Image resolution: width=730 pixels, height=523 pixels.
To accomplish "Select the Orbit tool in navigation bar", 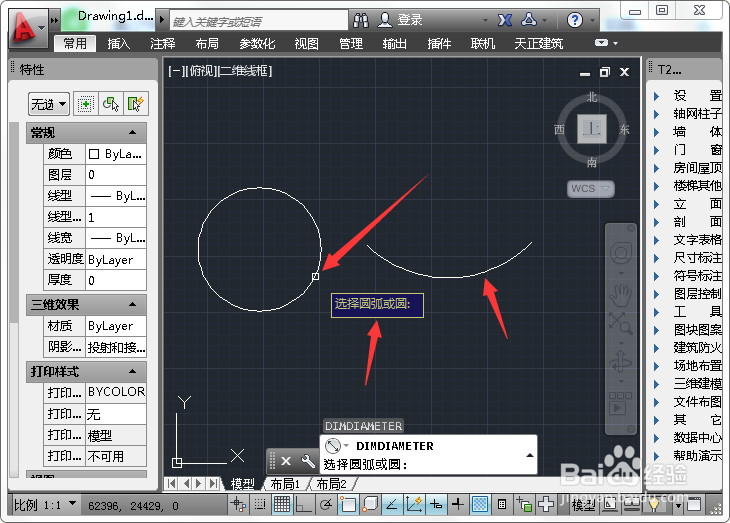I will [x=621, y=362].
